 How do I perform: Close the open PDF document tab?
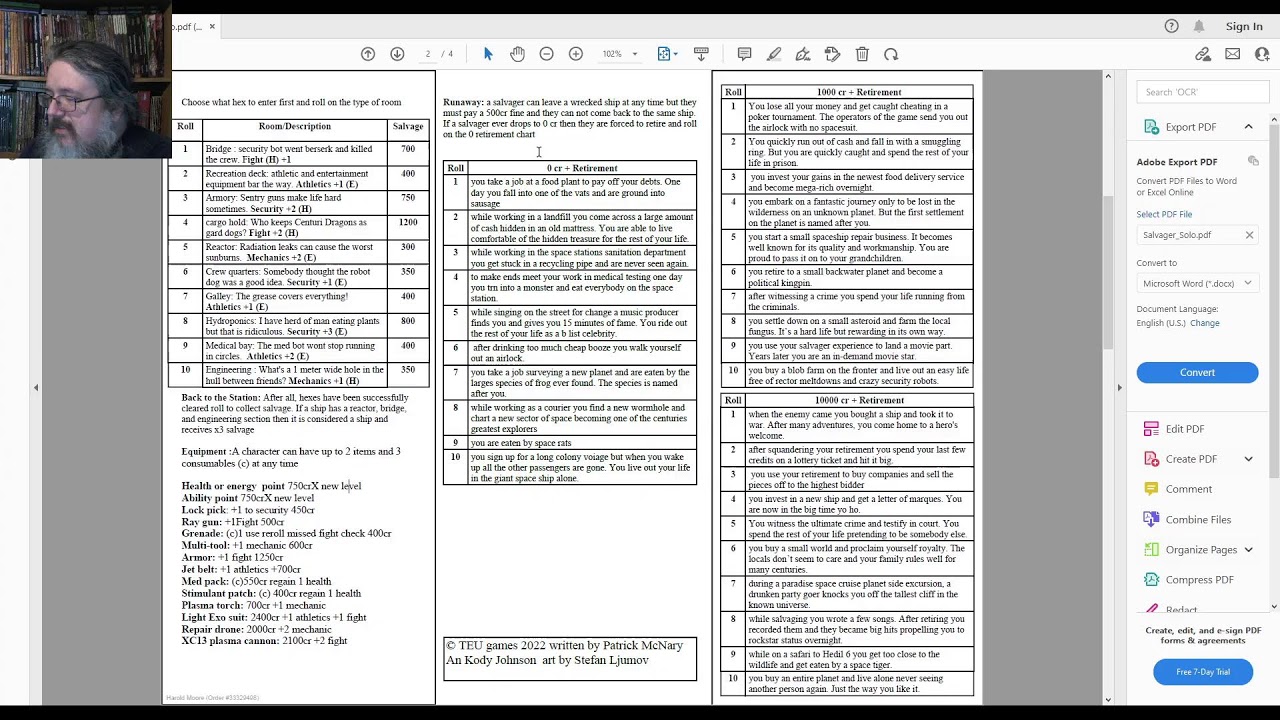[x=212, y=27]
